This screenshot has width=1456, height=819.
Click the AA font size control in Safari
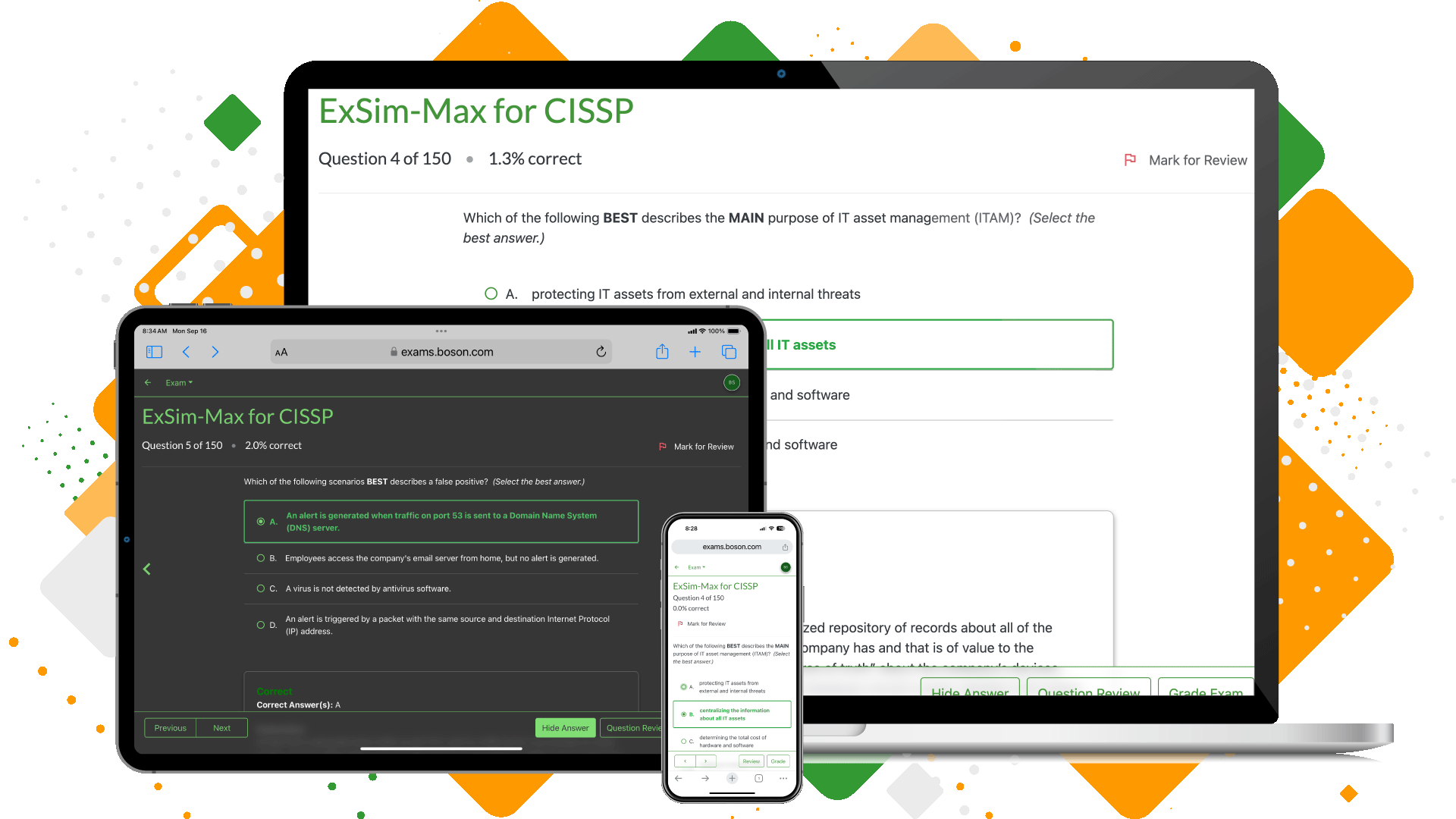coord(281,350)
